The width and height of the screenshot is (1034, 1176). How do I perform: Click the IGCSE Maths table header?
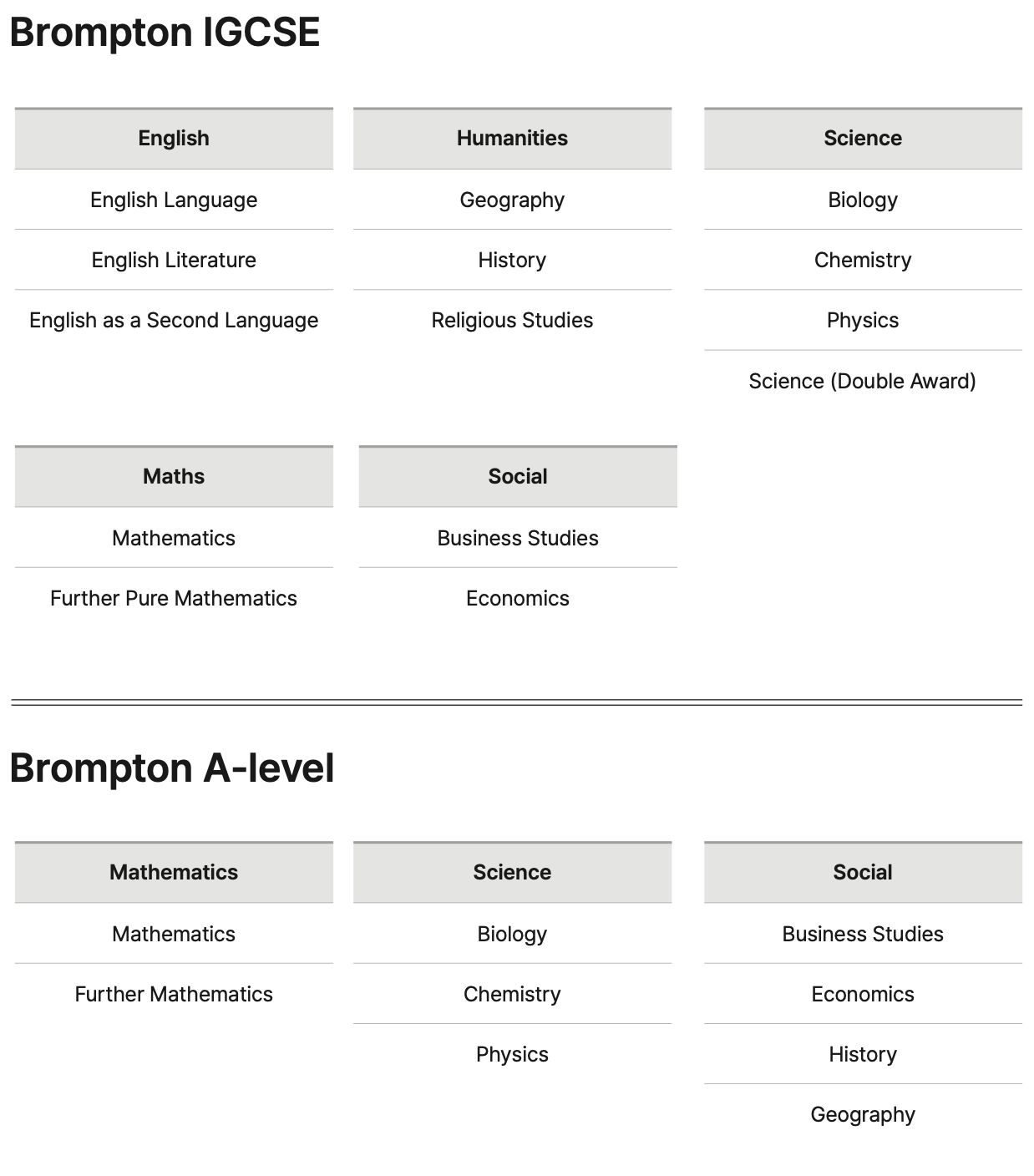point(174,476)
